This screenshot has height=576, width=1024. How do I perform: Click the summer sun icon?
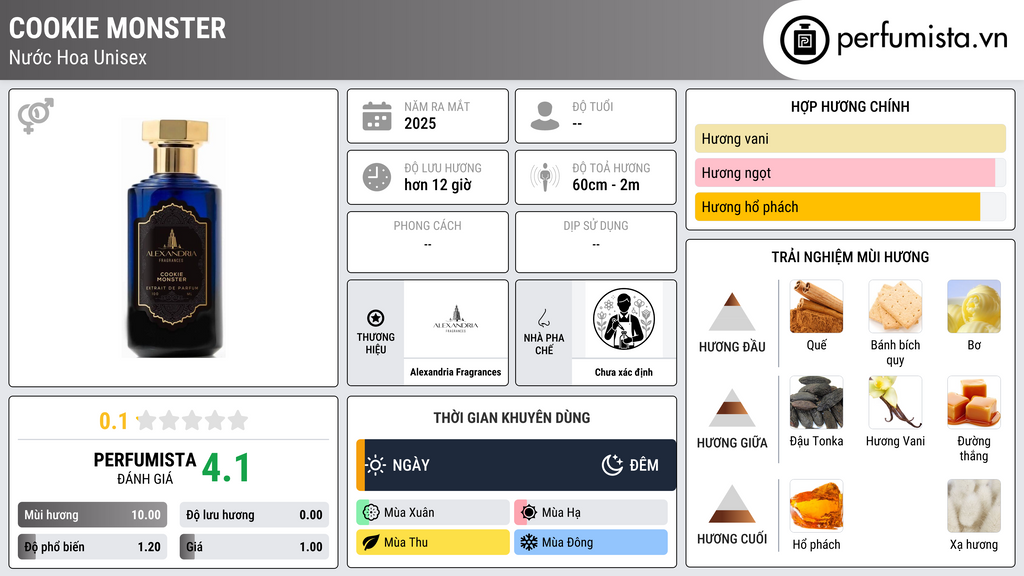(x=529, y=513)
